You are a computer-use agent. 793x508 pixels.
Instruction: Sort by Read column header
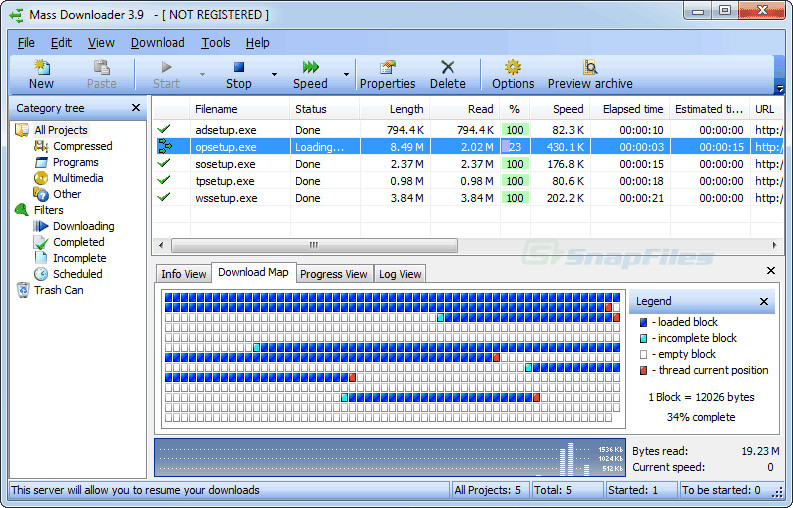[465, 109]
